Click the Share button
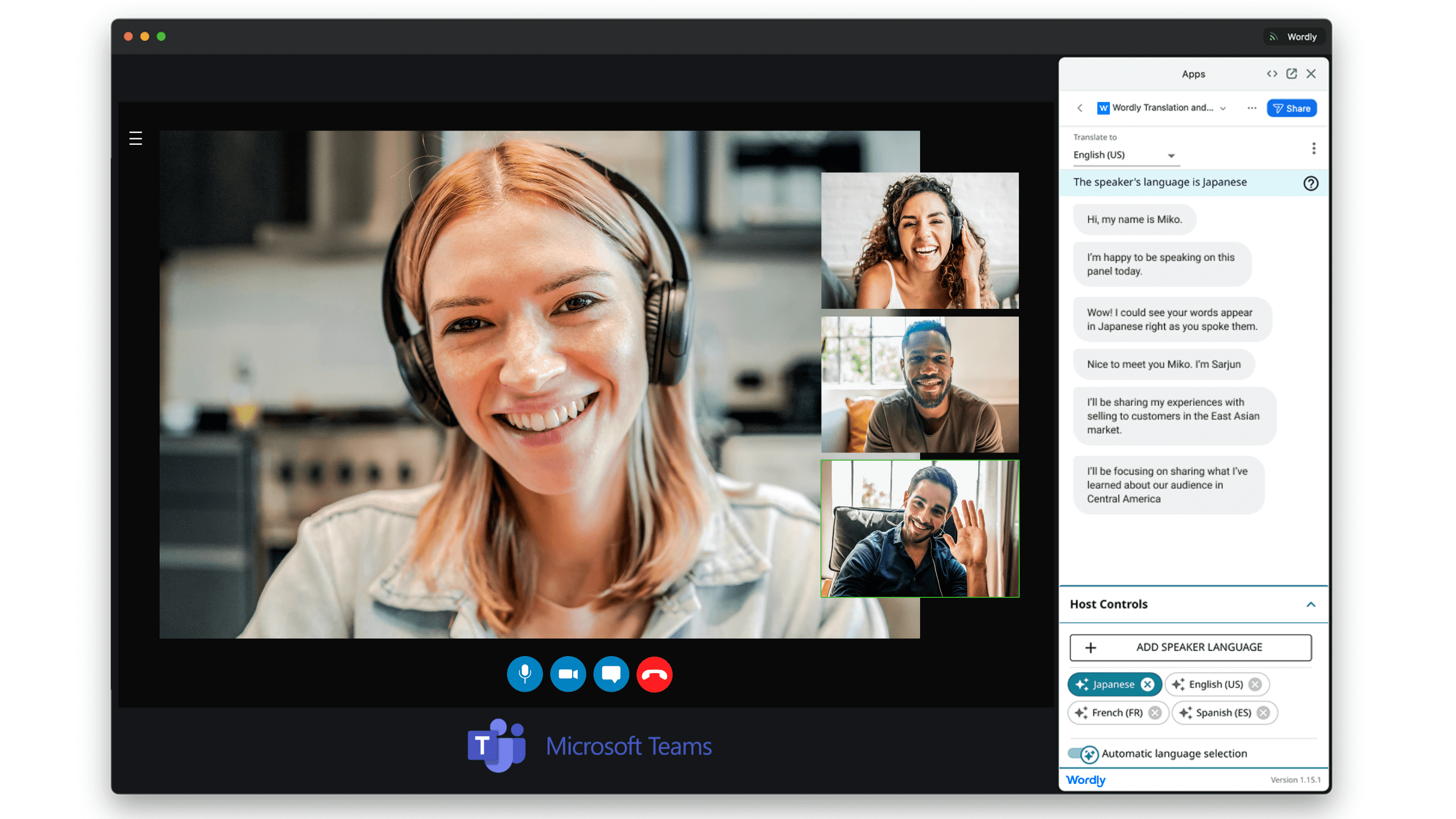The height and width of the screenshot is (819, 1456). pos(1291,108)
